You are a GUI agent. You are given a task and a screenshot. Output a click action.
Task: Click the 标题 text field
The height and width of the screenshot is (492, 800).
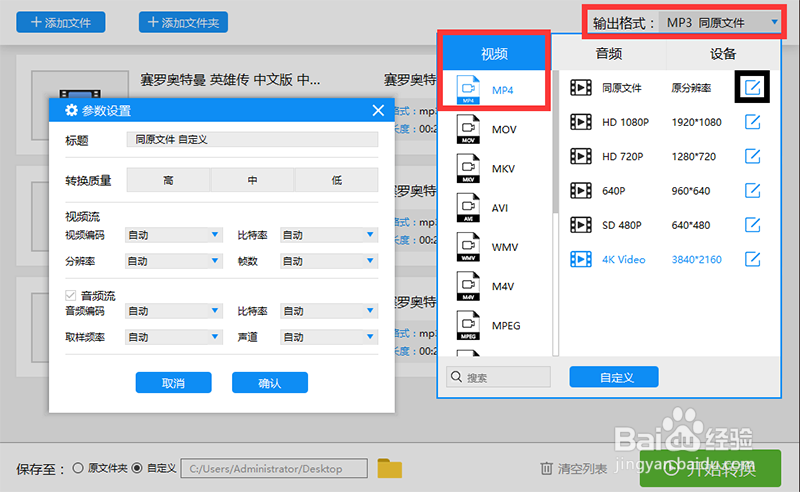click(x=253, y=139)
